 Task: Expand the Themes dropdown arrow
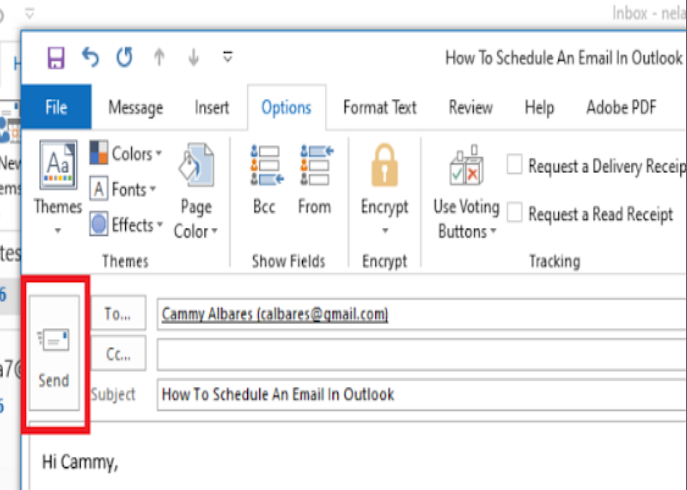click(58, 230)
